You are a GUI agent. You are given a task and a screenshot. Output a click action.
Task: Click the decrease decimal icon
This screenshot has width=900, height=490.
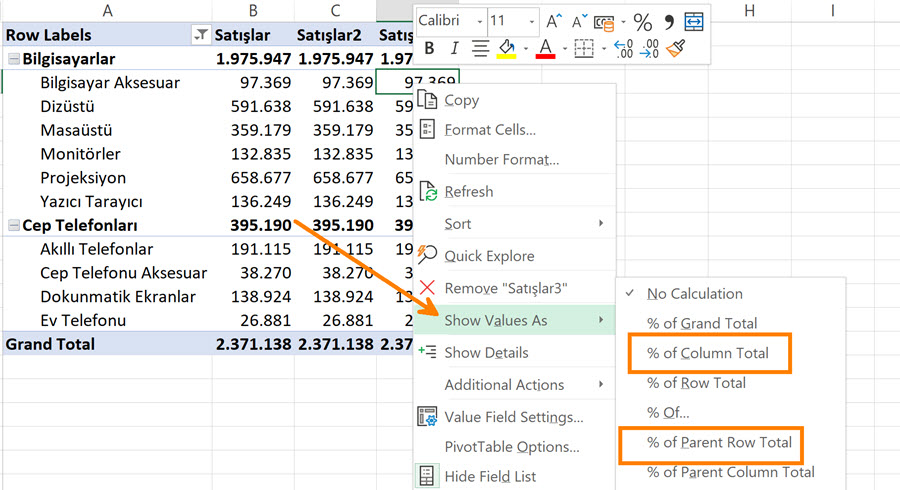point(650,48)
